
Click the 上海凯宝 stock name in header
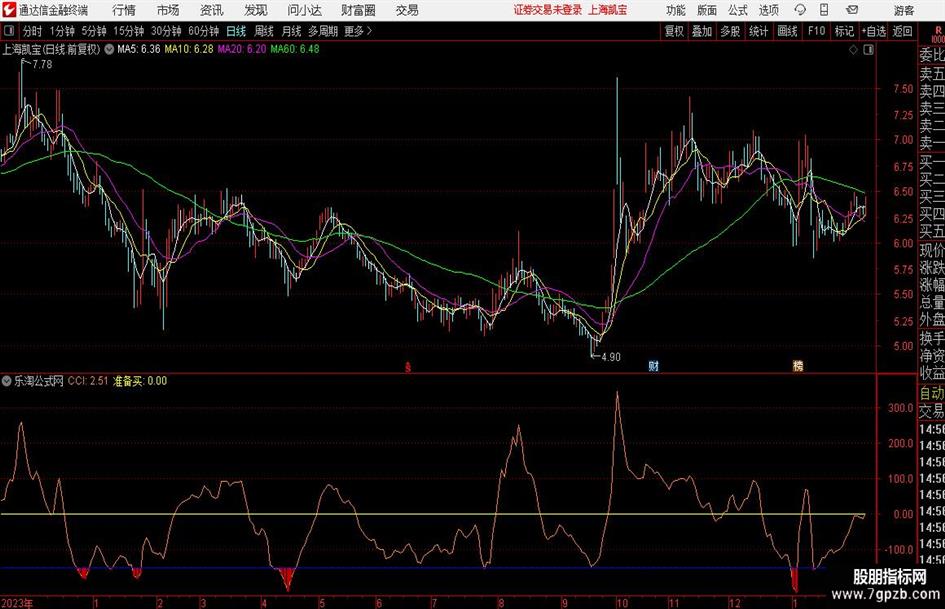[607, 10]
